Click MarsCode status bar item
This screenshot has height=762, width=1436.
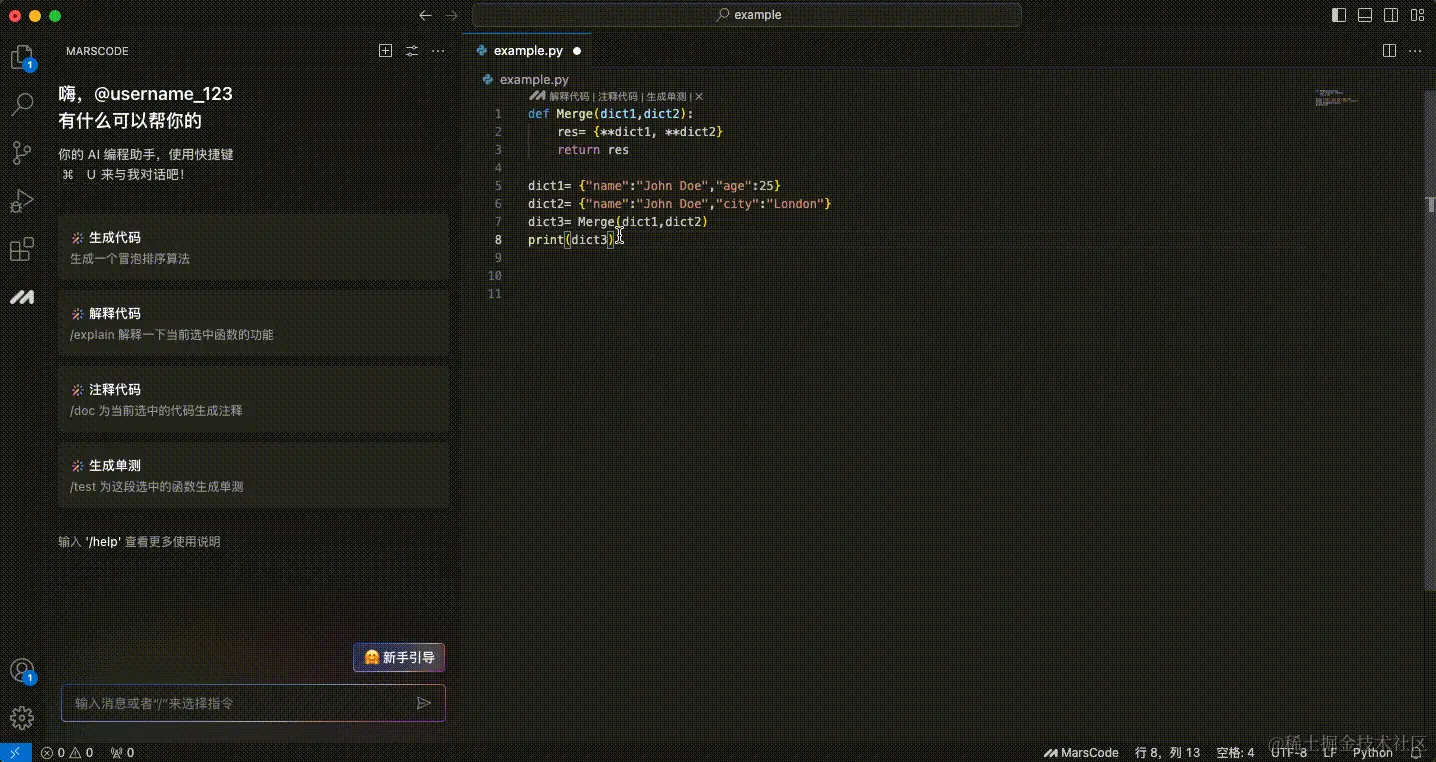point(1081,752)
